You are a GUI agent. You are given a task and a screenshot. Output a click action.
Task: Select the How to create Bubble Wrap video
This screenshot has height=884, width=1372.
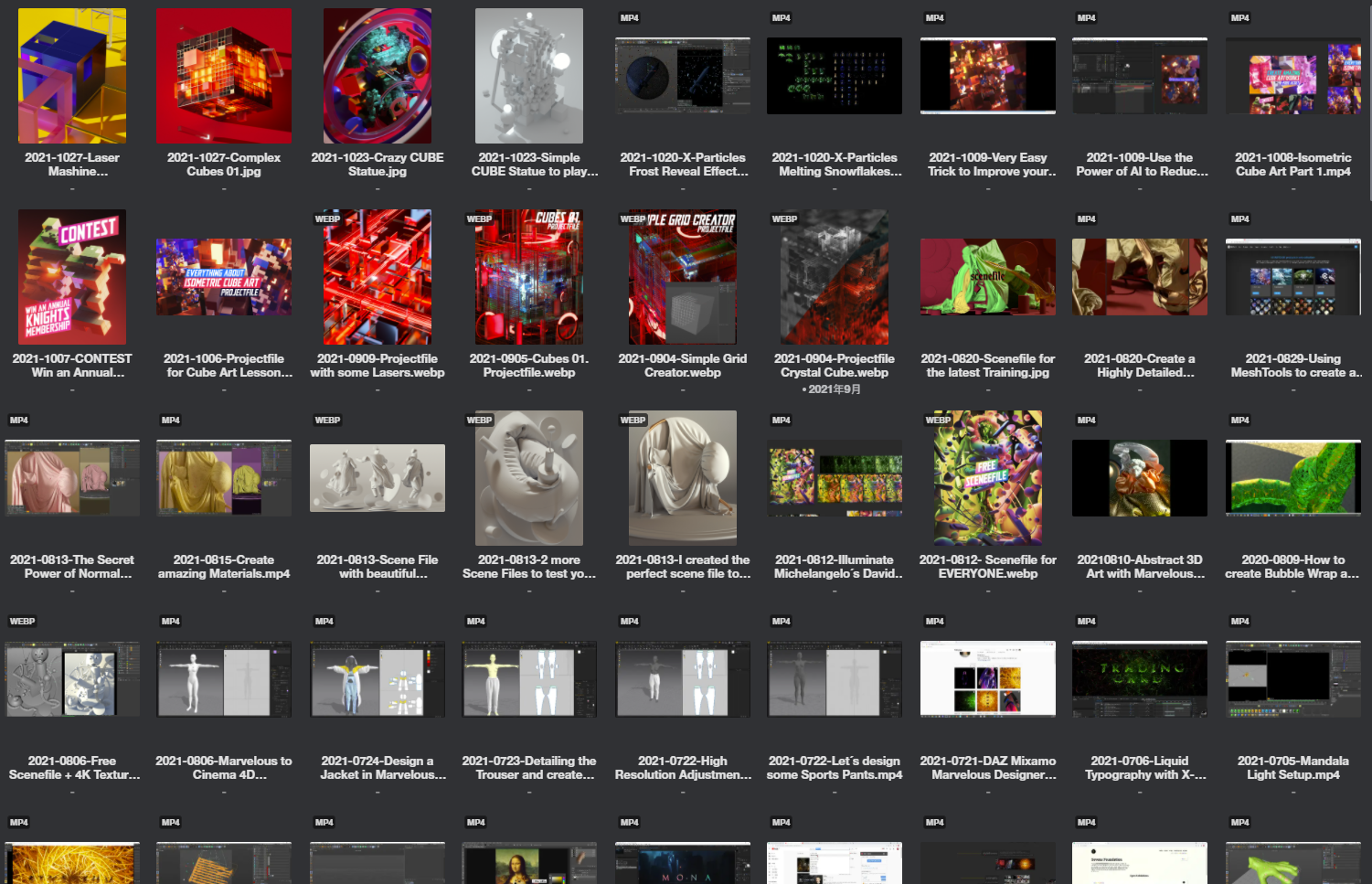1292,478
